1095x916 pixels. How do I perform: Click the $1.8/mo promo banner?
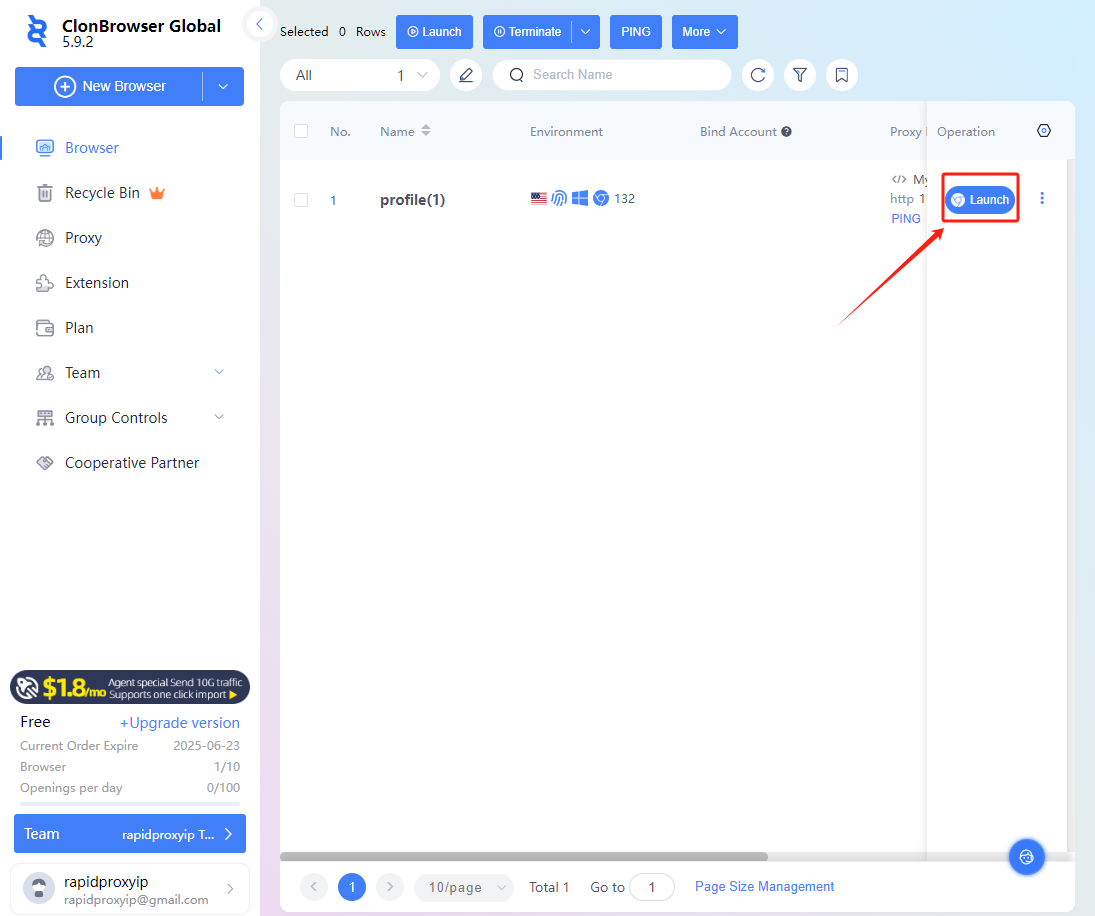[130, 688]
